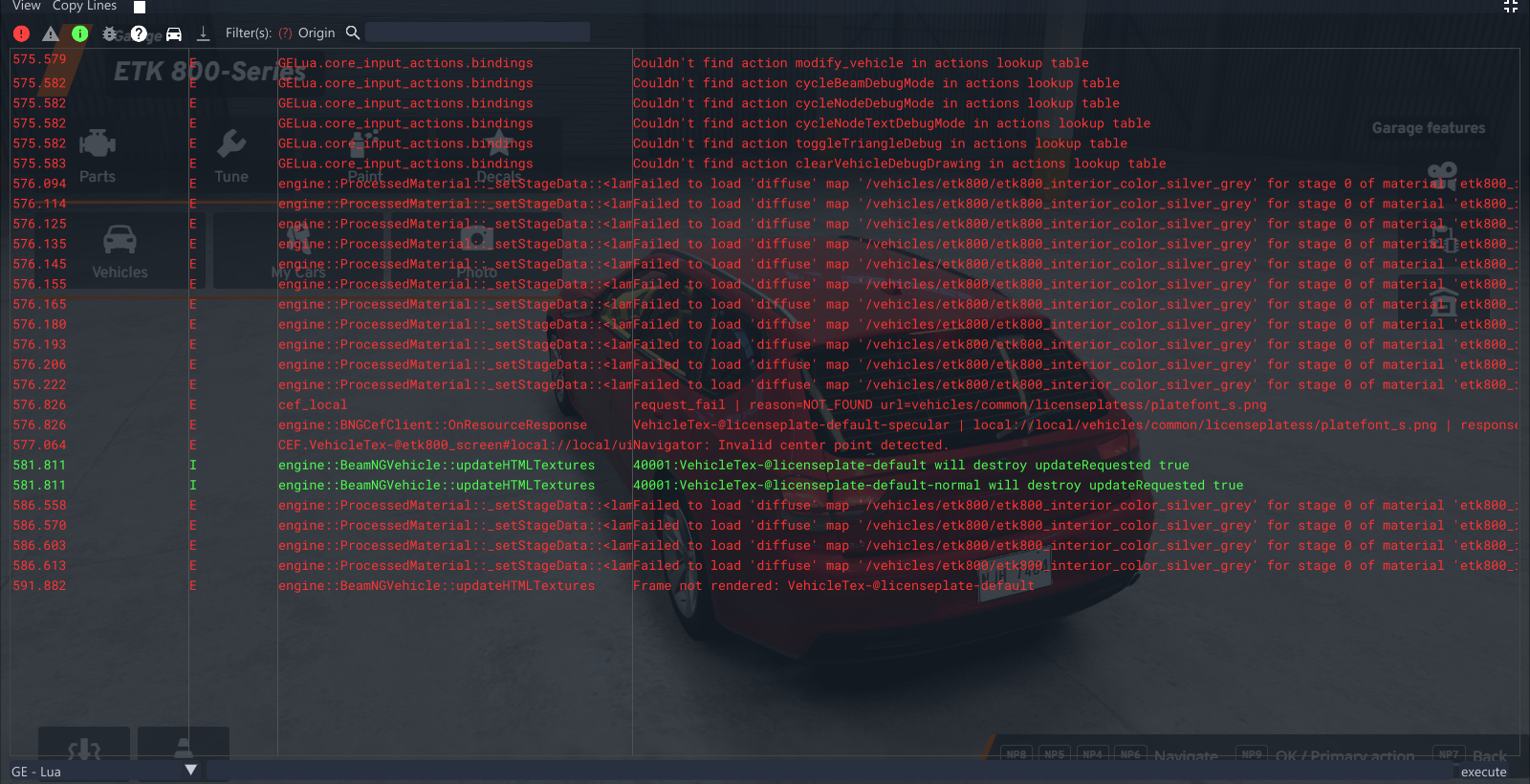Select the 'licenseplate-default-normal will destroy' info message

(938, 485)
